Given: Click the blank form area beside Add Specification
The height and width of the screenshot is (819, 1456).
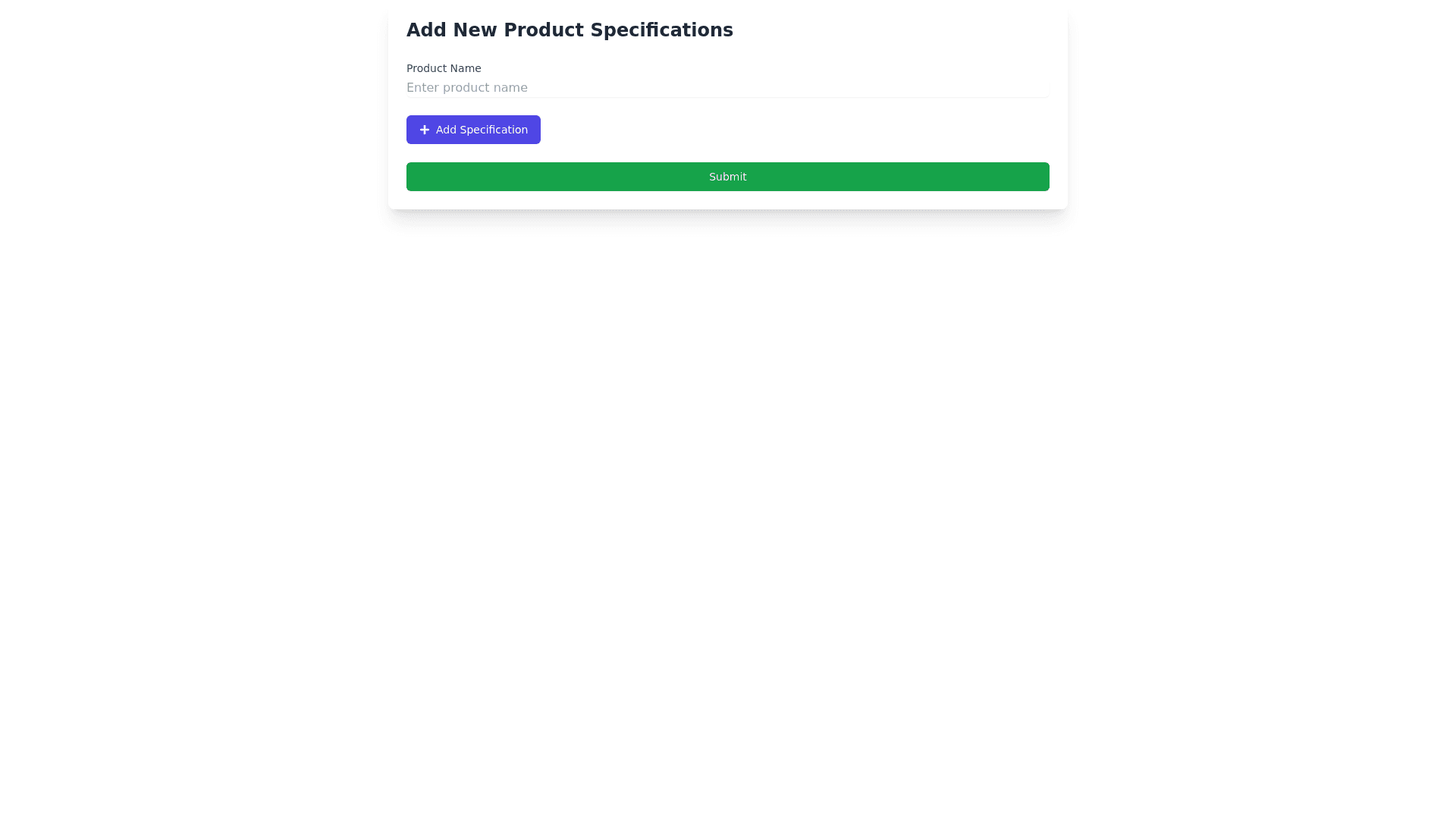Looking at the screenshot, I should (x=758, y=130).
